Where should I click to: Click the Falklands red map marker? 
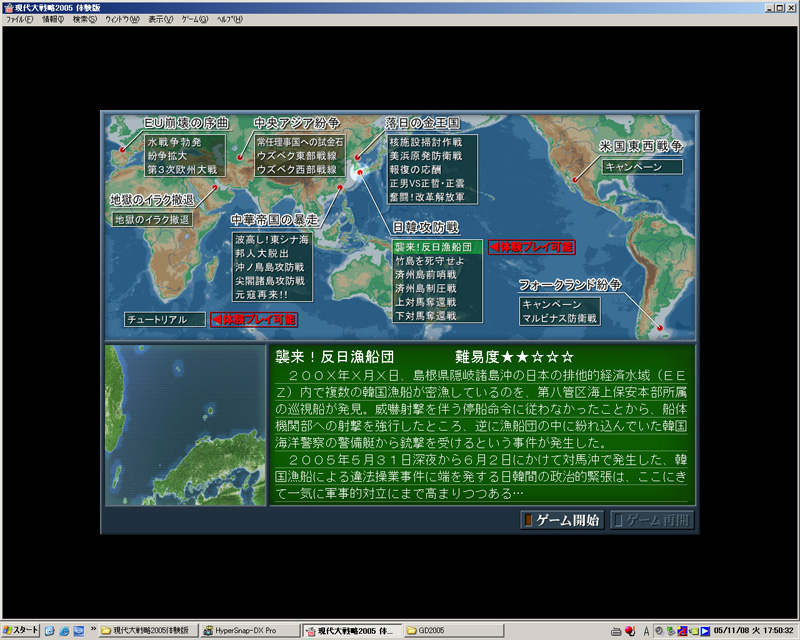[660, 328]
